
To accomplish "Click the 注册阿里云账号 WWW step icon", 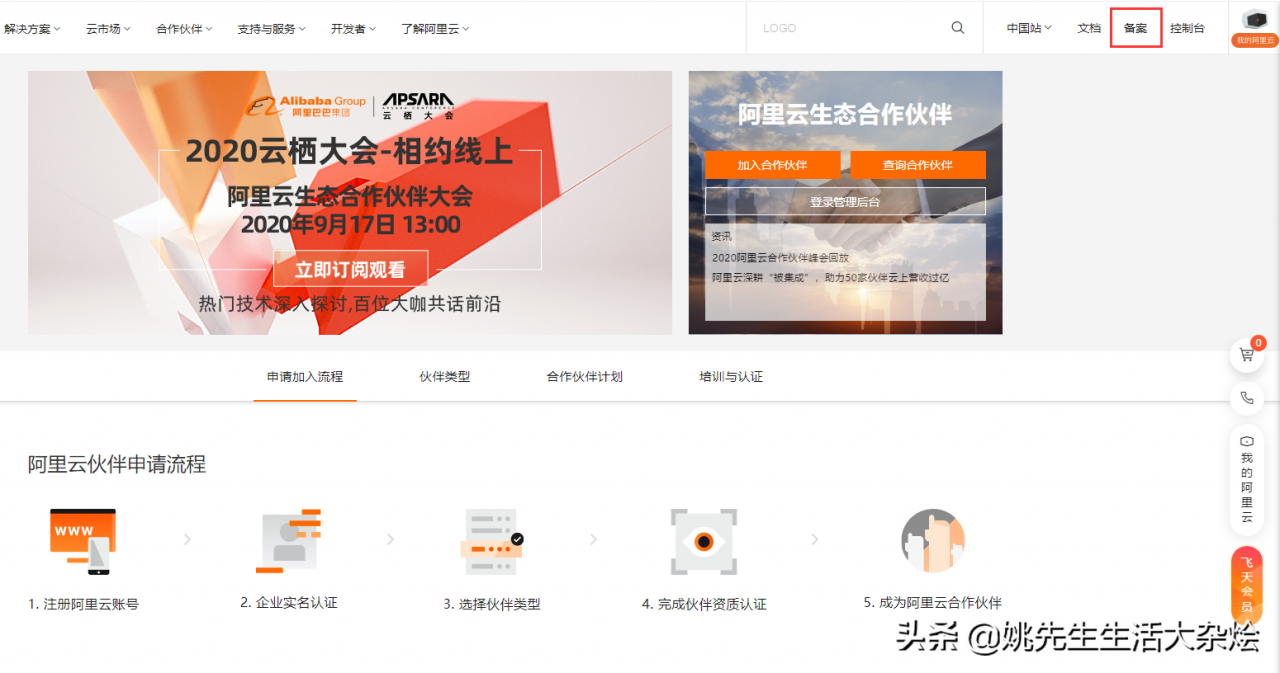I will point(82,541).
